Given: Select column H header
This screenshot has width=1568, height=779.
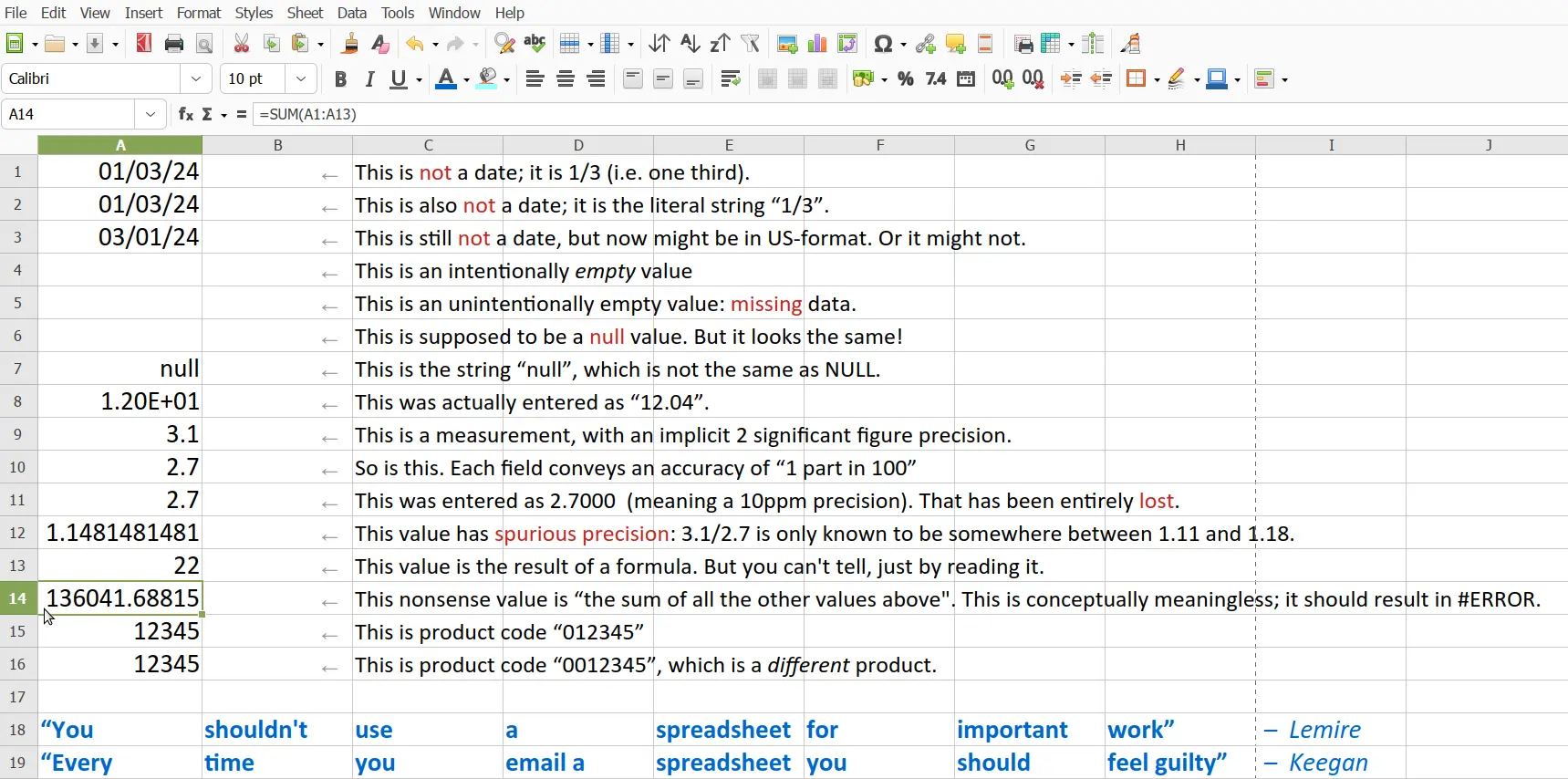Looking at the screenshot, I should tap(1180, 145).
